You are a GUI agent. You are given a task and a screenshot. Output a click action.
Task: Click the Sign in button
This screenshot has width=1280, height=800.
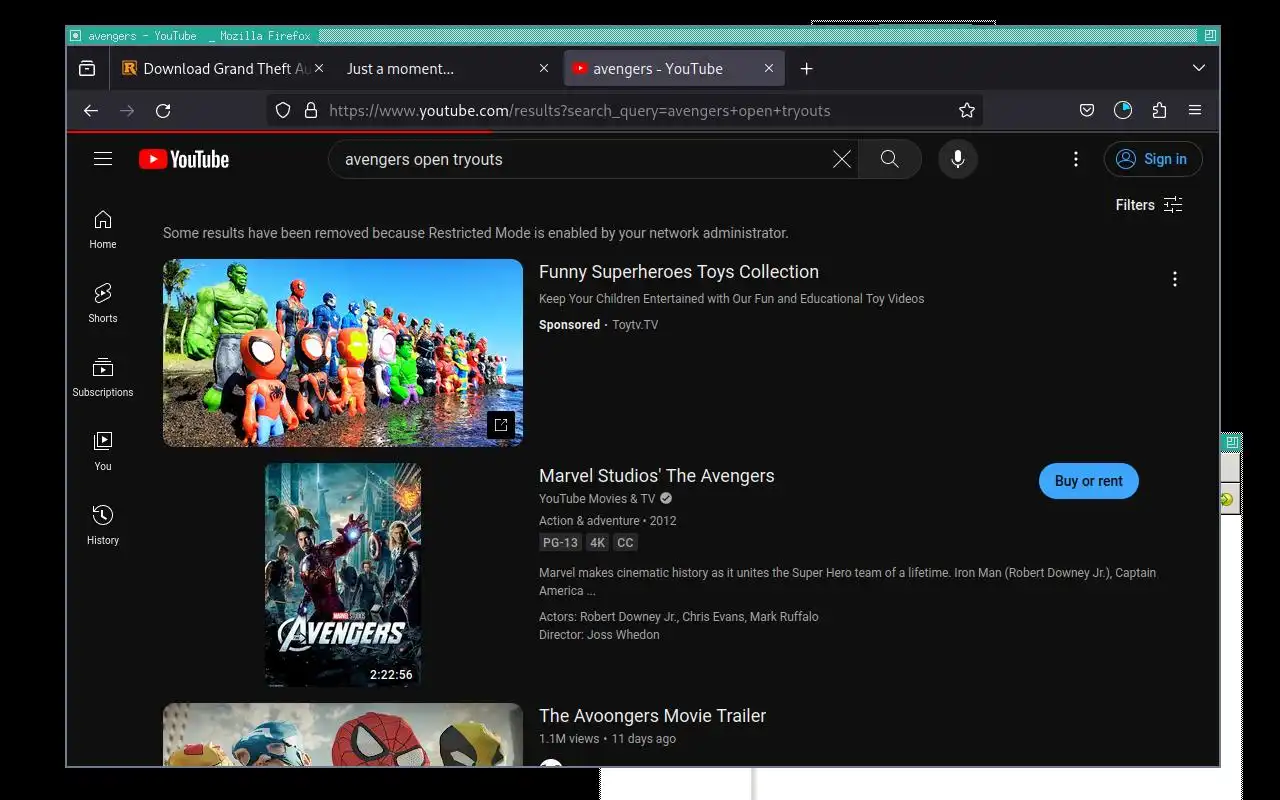pos(1153,159)
